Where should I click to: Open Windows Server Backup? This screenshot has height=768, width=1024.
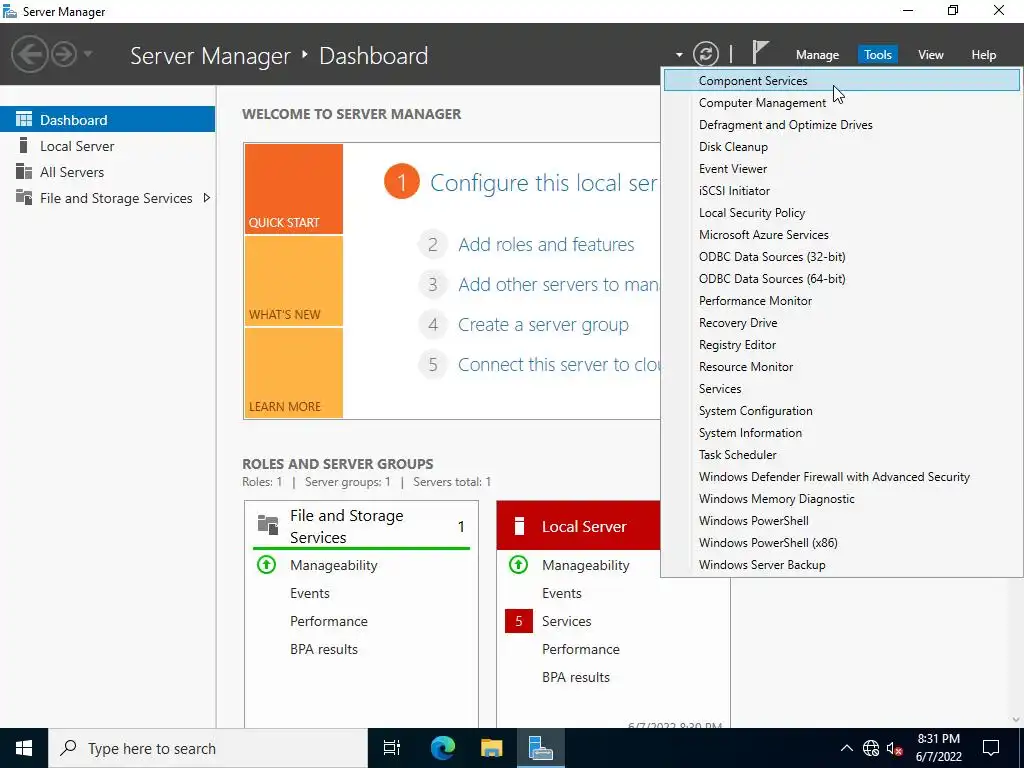pyautogui.click(x=841, y=565)
